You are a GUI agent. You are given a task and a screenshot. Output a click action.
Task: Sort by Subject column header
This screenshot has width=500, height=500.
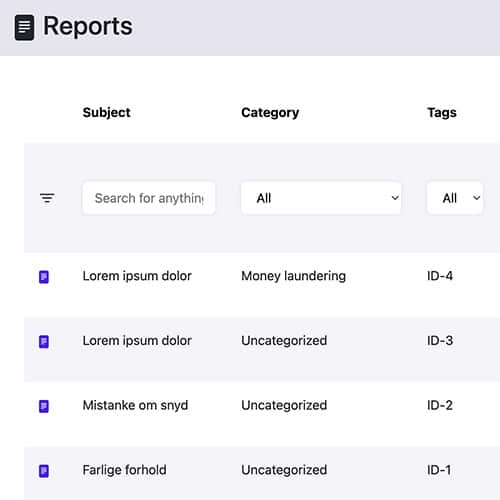(106, 113)
